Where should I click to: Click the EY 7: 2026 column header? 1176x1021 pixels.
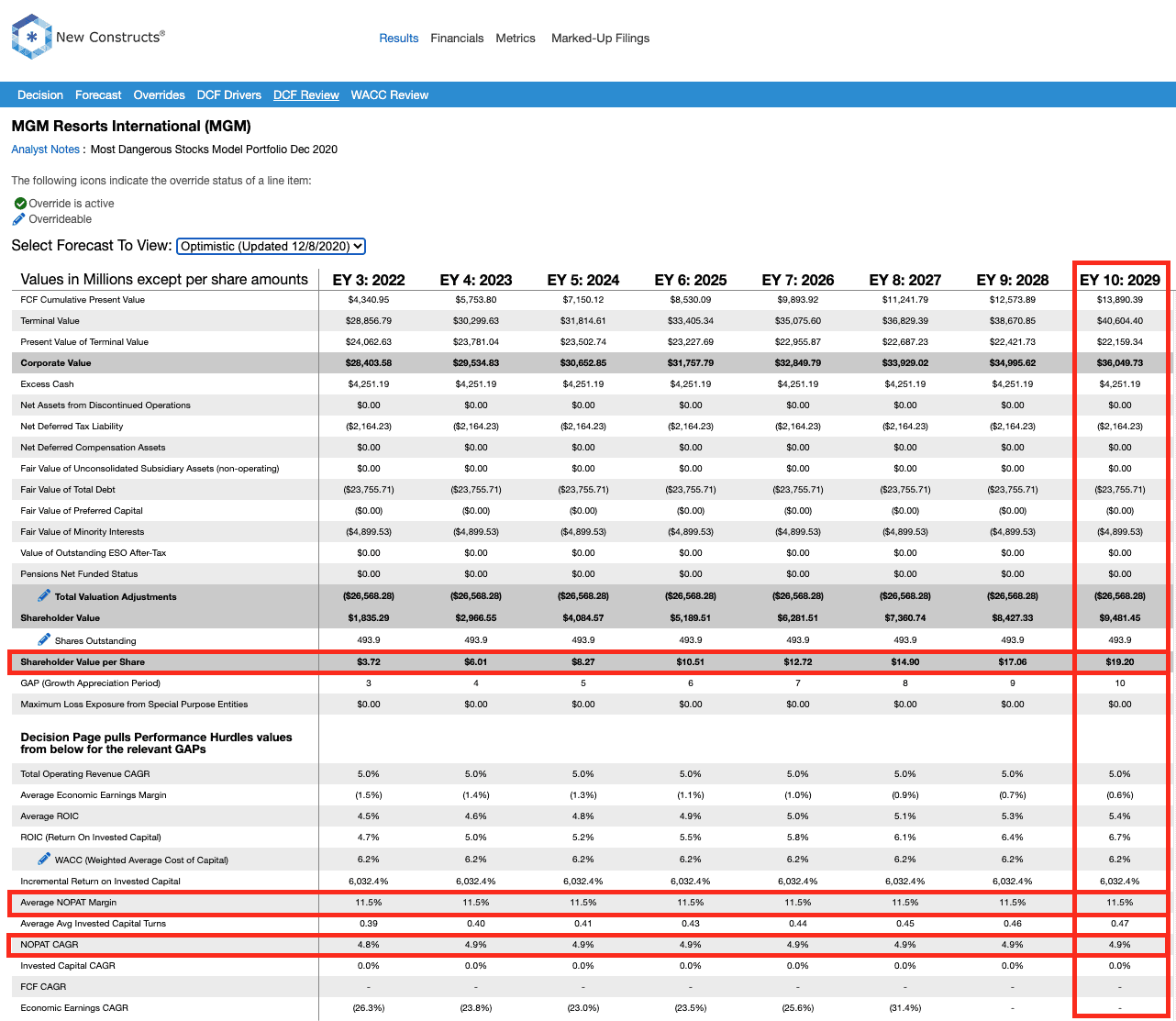point(798,280)
